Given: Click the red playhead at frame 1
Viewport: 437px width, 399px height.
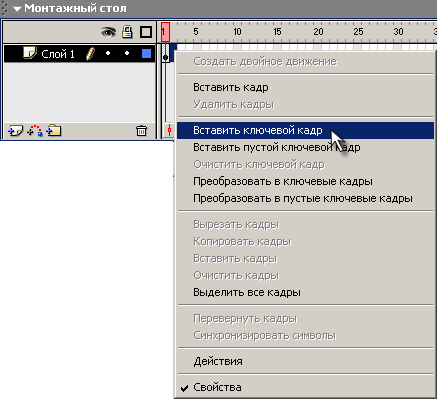Looking at the screenshot, I should tap(165, 32).
